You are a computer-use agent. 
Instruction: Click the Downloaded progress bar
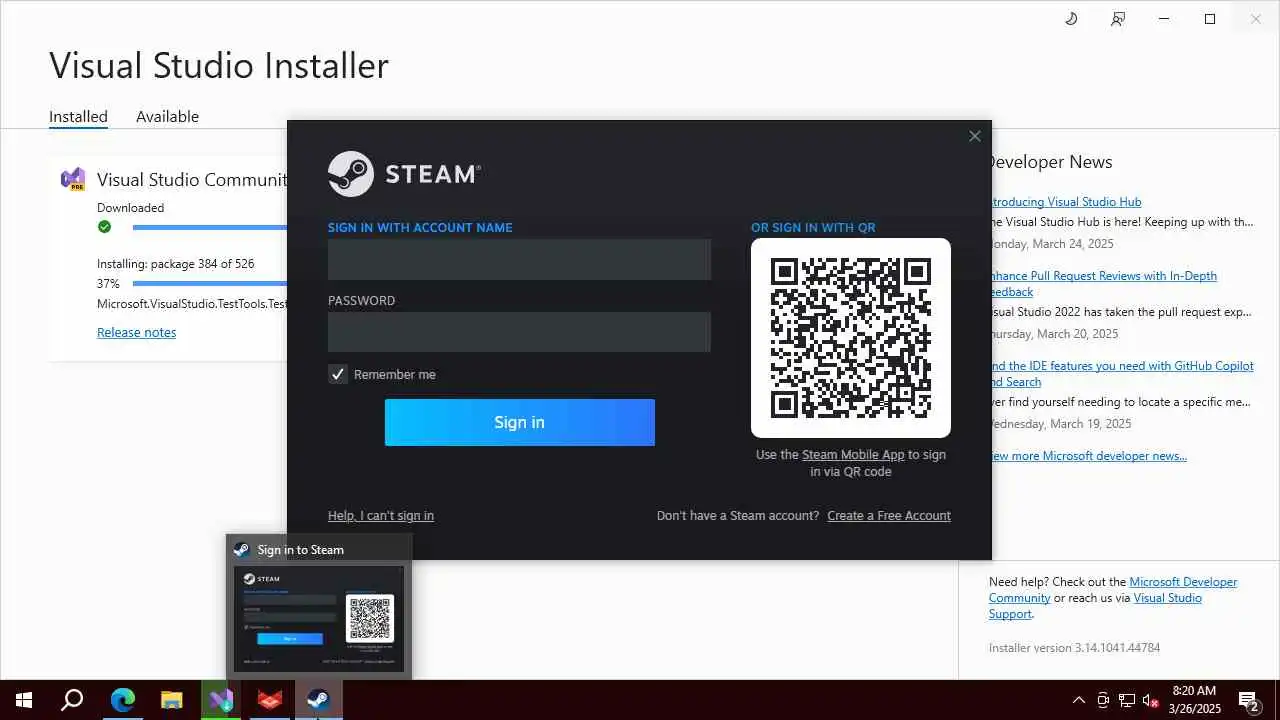(209, 228)
